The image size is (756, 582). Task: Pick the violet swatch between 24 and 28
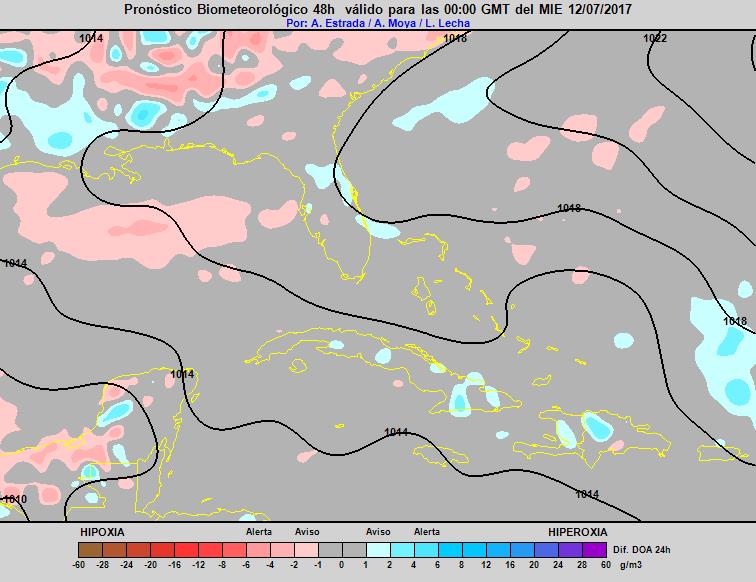pos(570,550)
